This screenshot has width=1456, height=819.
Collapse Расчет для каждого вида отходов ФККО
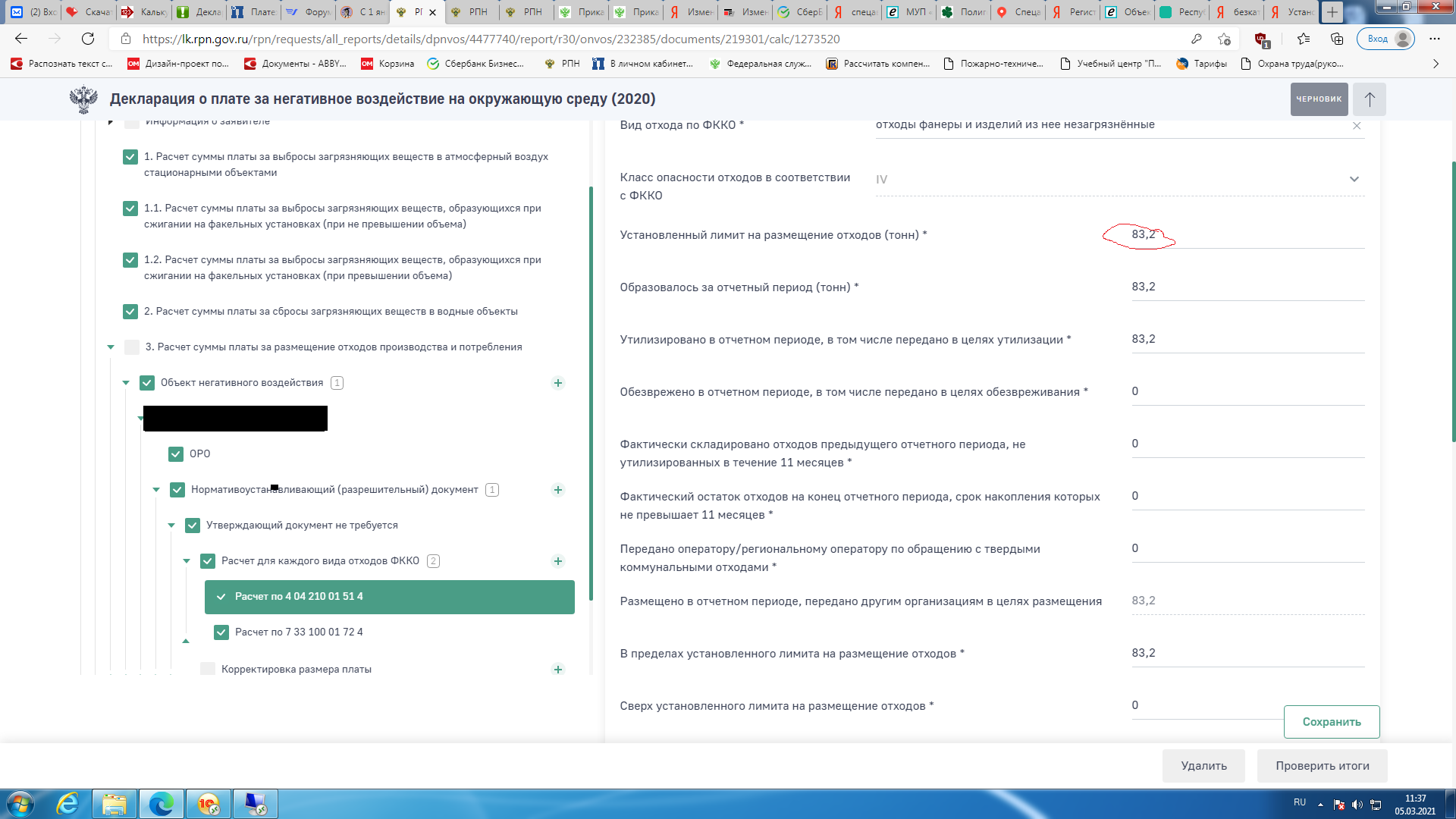coord(187,561)
